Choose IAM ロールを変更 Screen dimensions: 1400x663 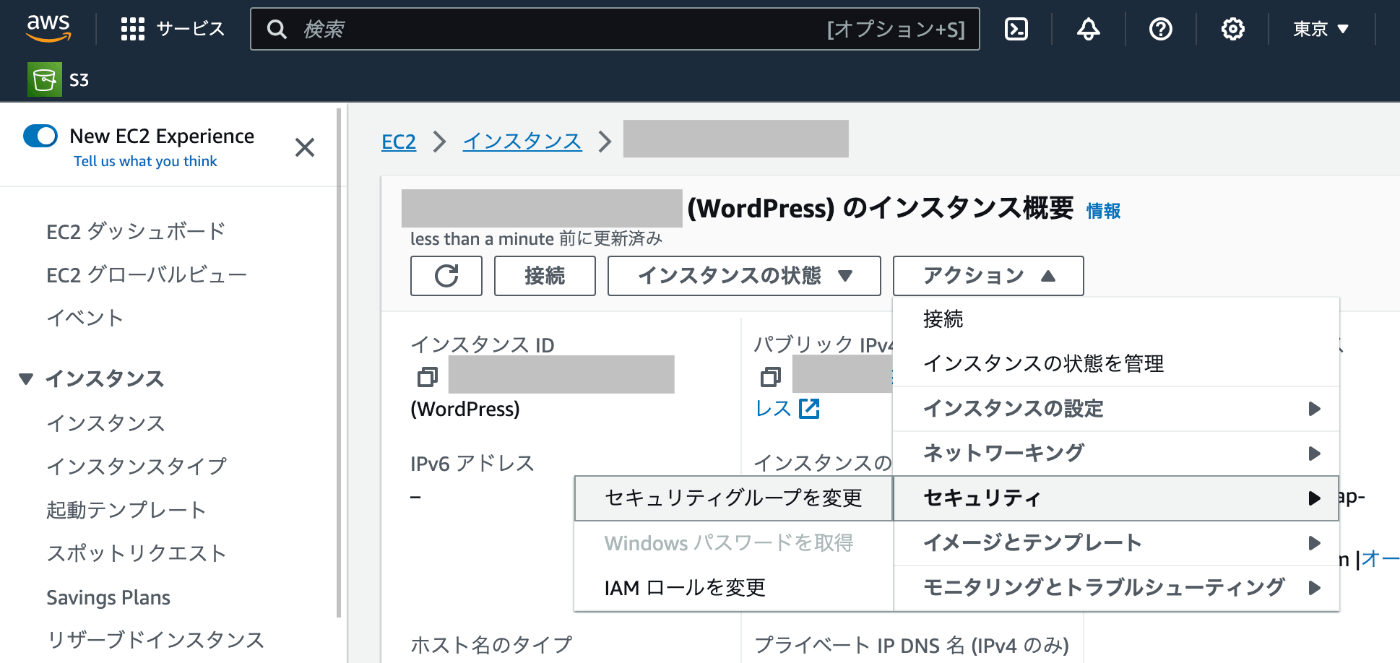click(x=734, y=587)
